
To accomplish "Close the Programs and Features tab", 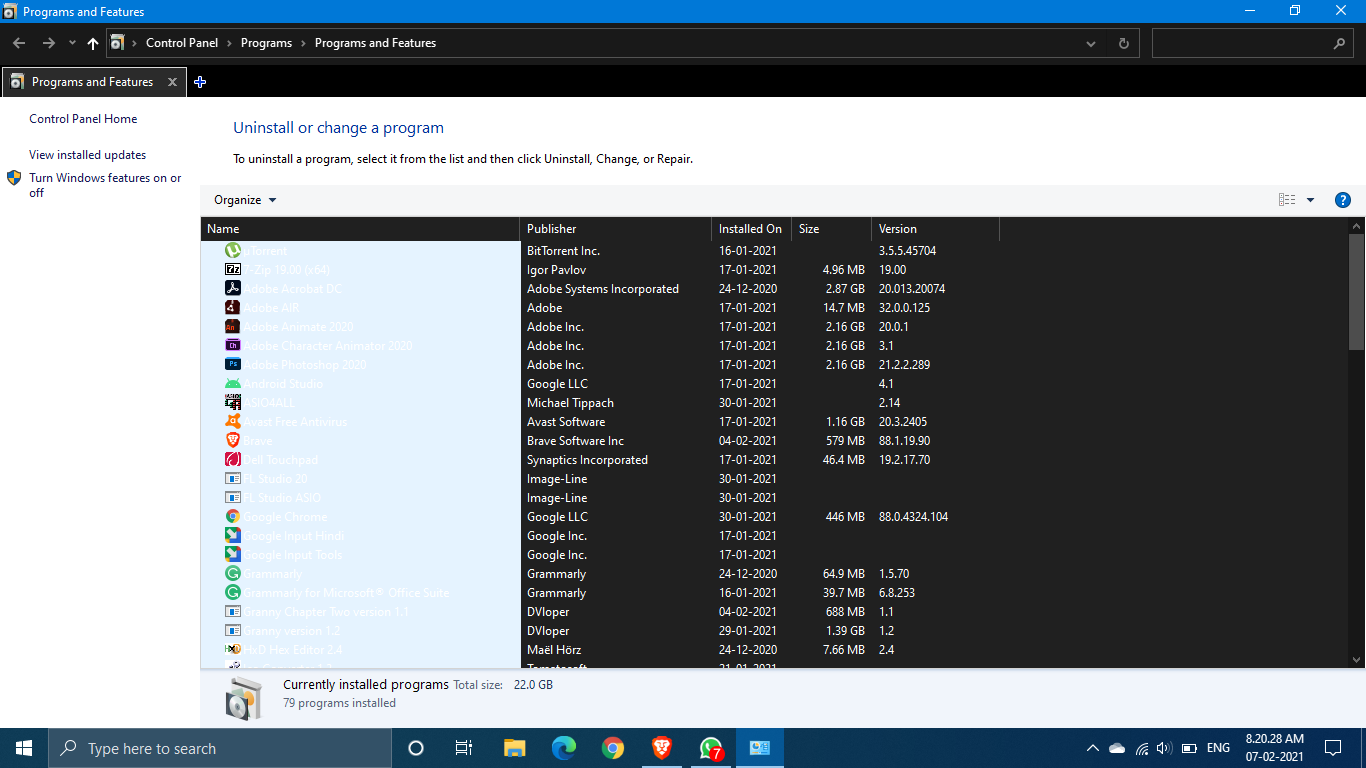I will (172, 82).
